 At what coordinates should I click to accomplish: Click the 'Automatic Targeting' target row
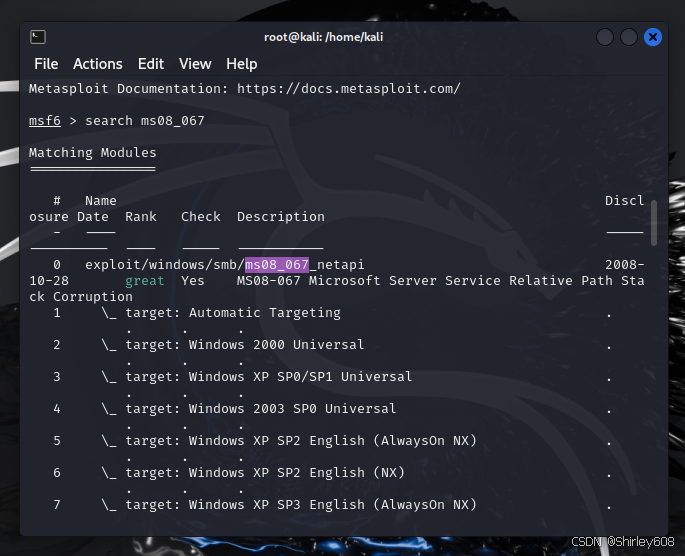click(233, 313)
